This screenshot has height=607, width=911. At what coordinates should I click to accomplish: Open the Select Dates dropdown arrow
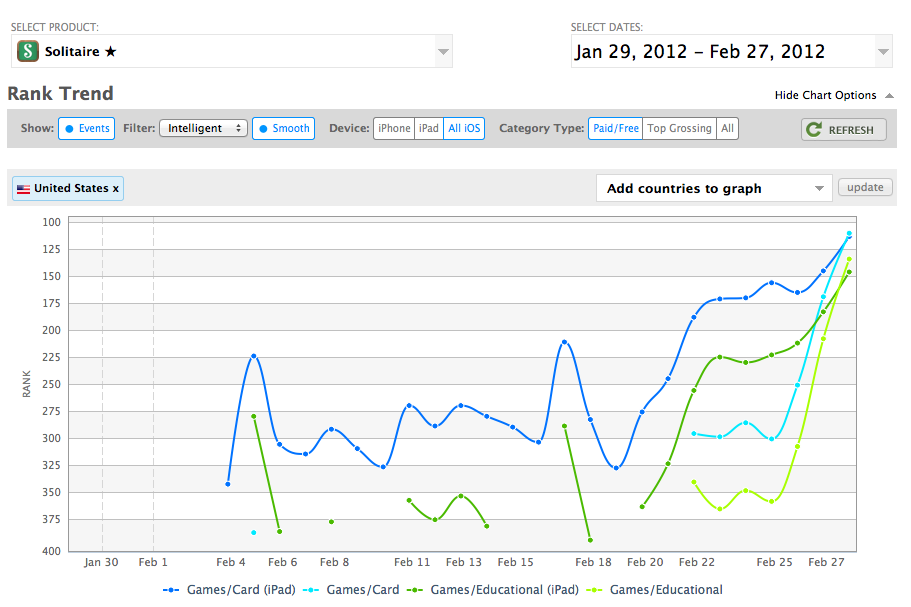click(x=883, y=52)
